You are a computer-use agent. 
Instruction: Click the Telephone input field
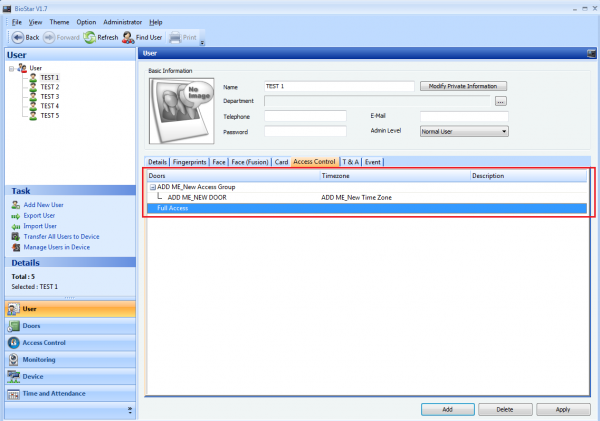tap(305, 116)
